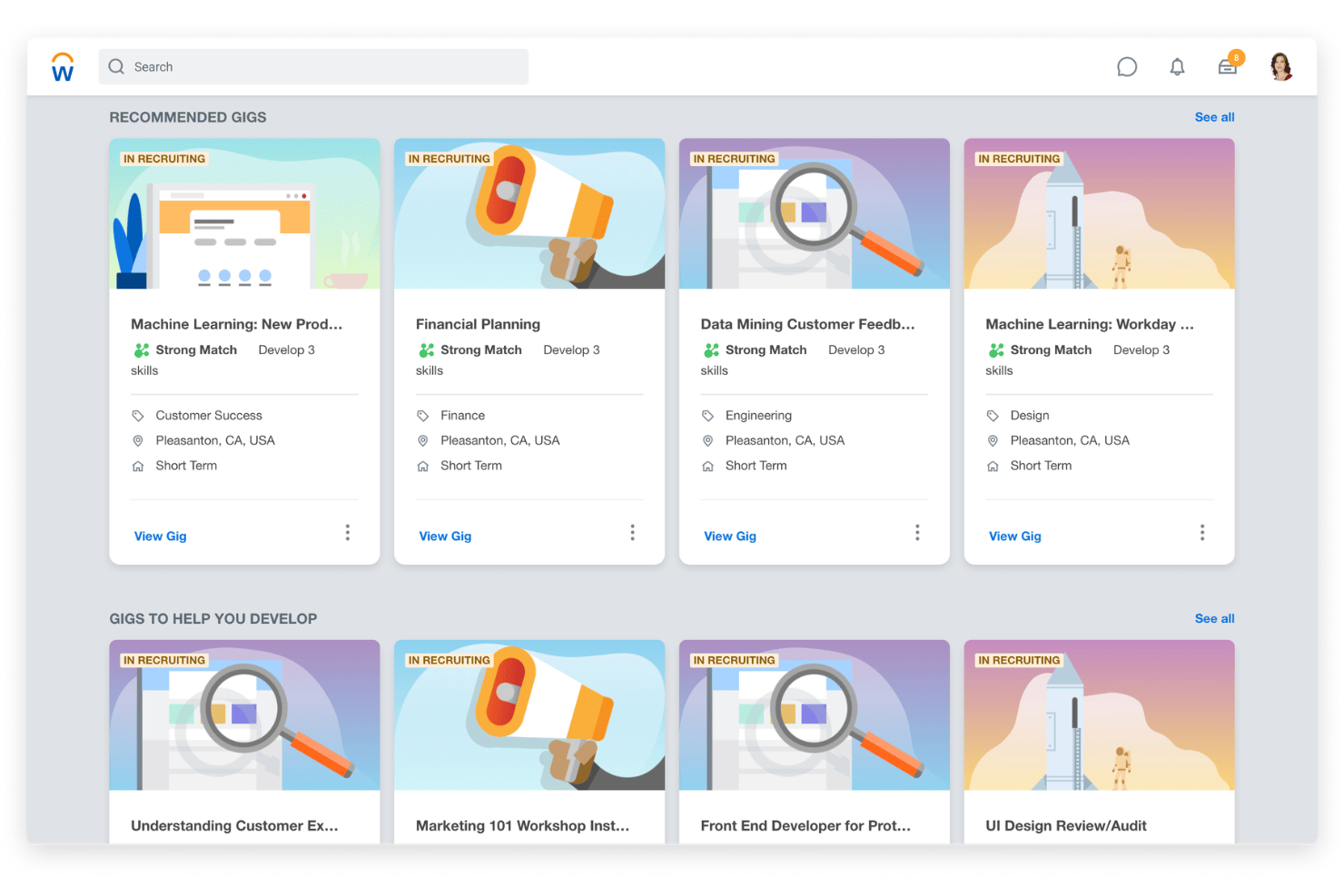Click the tag icon beside Customer Success

point(138,416)
